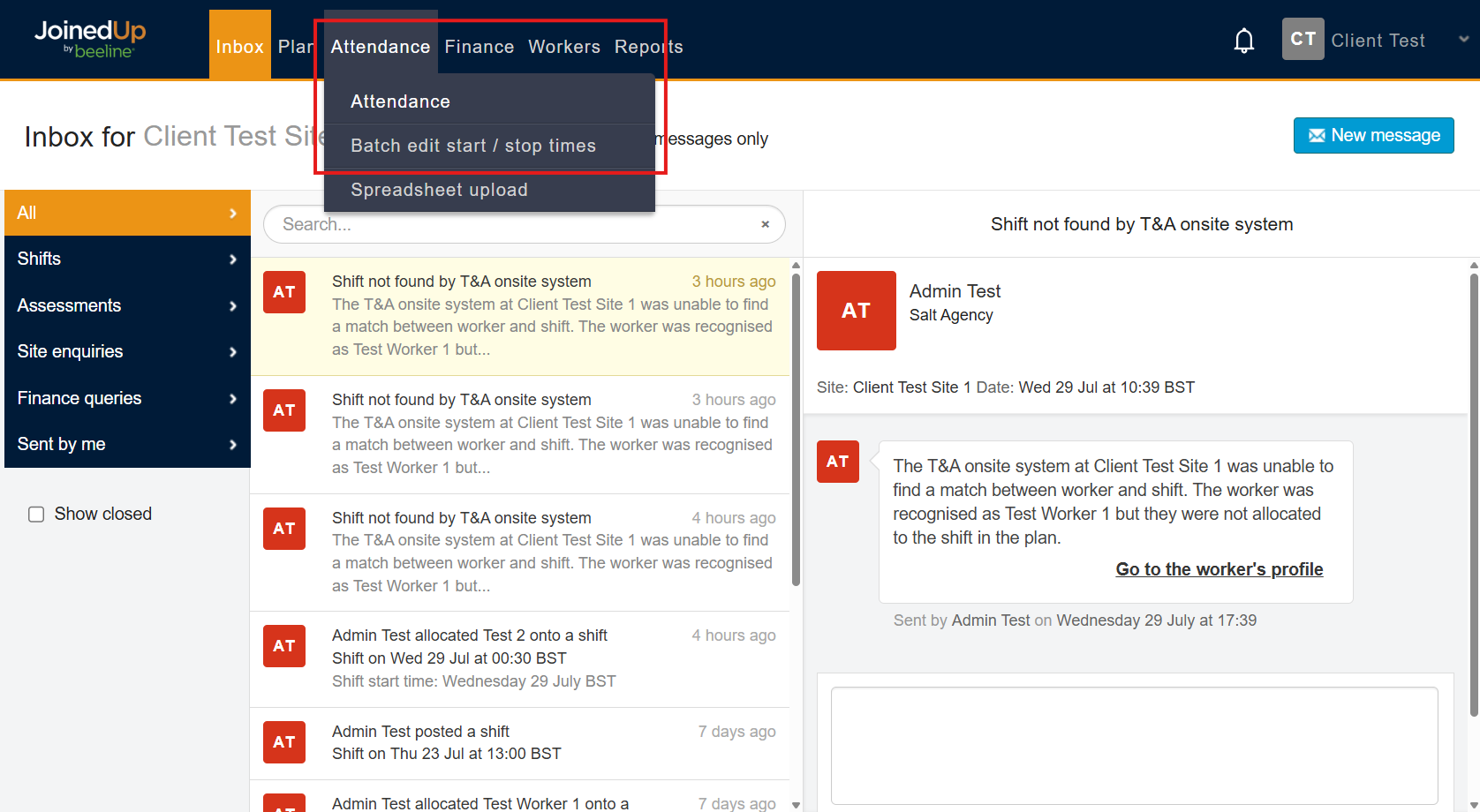Open the Reports menu
This screenshot has width=1480, height=812.
[649, 46]
